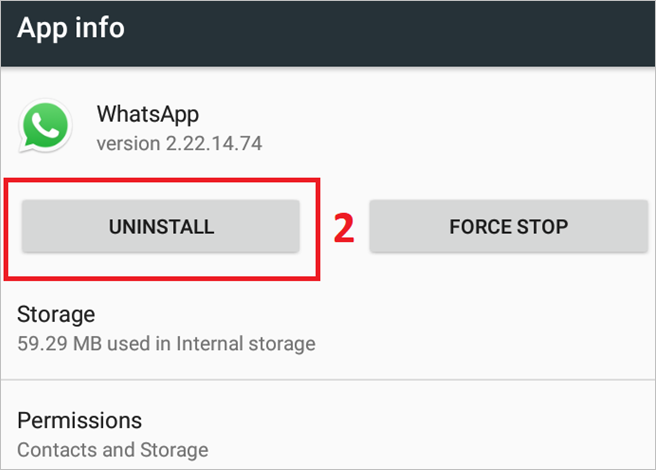Click the WhatsApp green app icon
The height and width of the screenshot is (470, 656).
click(45, 127)
